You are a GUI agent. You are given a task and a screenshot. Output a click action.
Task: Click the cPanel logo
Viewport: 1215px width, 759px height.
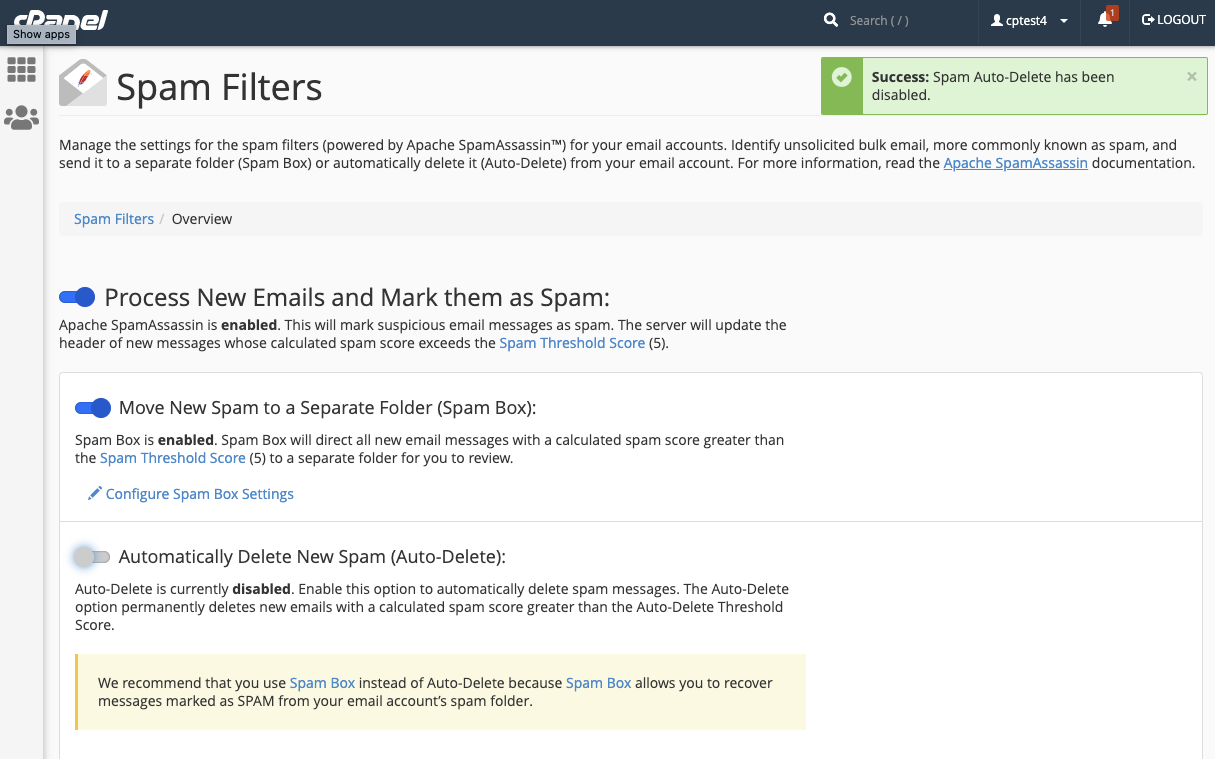pyautogui.click(x=60, y=16)
